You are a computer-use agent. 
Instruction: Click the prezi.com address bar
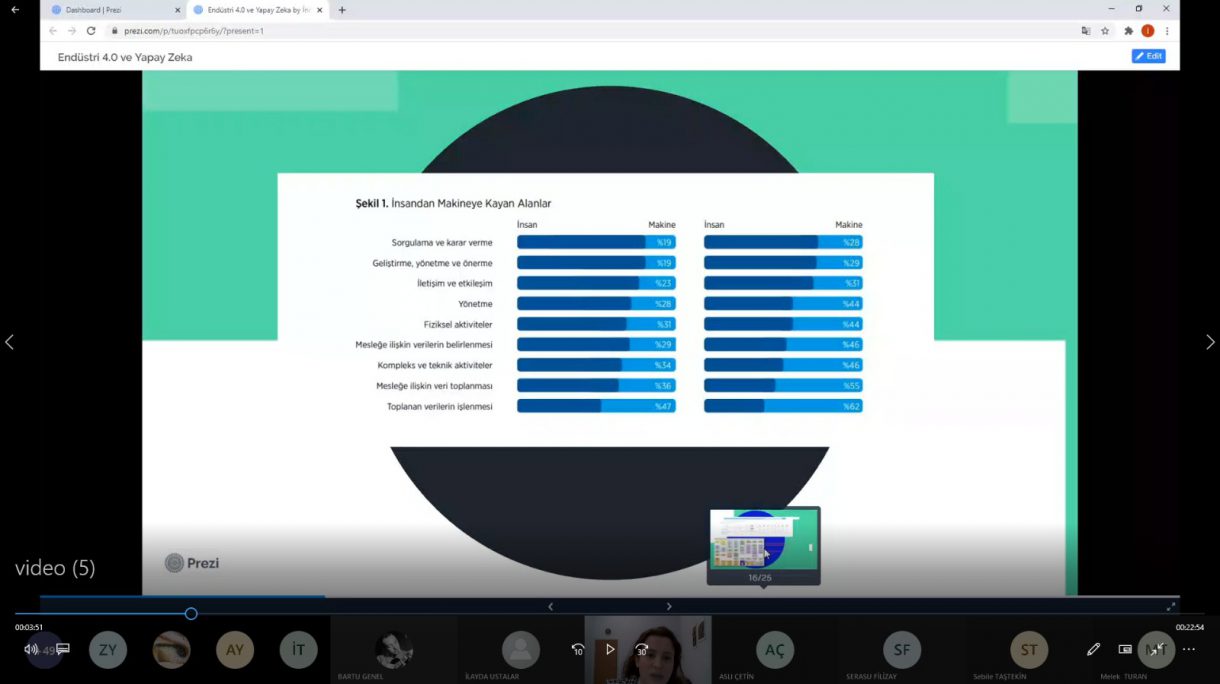tap(590, 31)
